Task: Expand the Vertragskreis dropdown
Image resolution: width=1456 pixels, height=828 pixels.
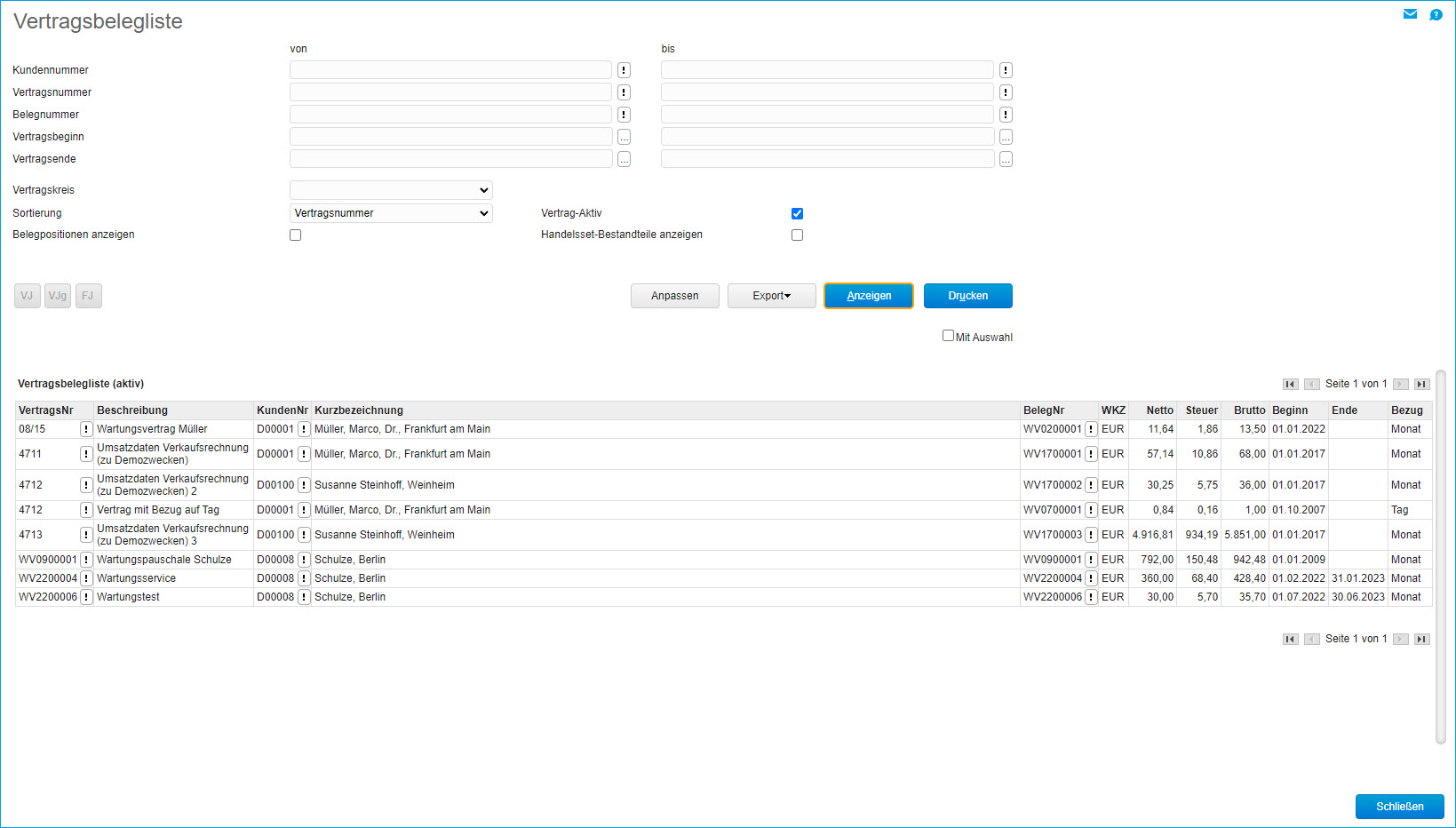Action: tap(391, 190)
